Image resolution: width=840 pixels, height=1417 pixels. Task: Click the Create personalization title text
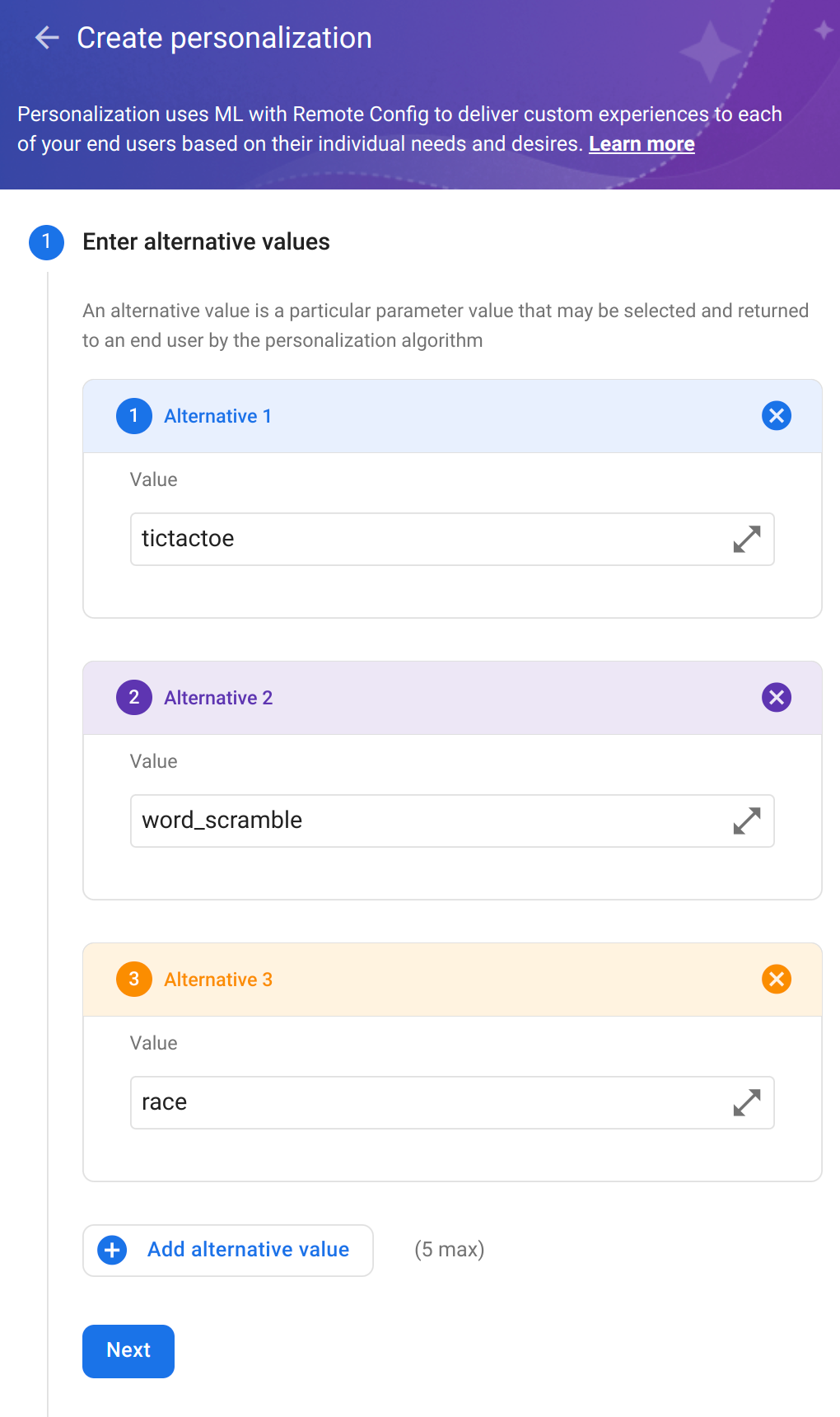click(223, 37)
